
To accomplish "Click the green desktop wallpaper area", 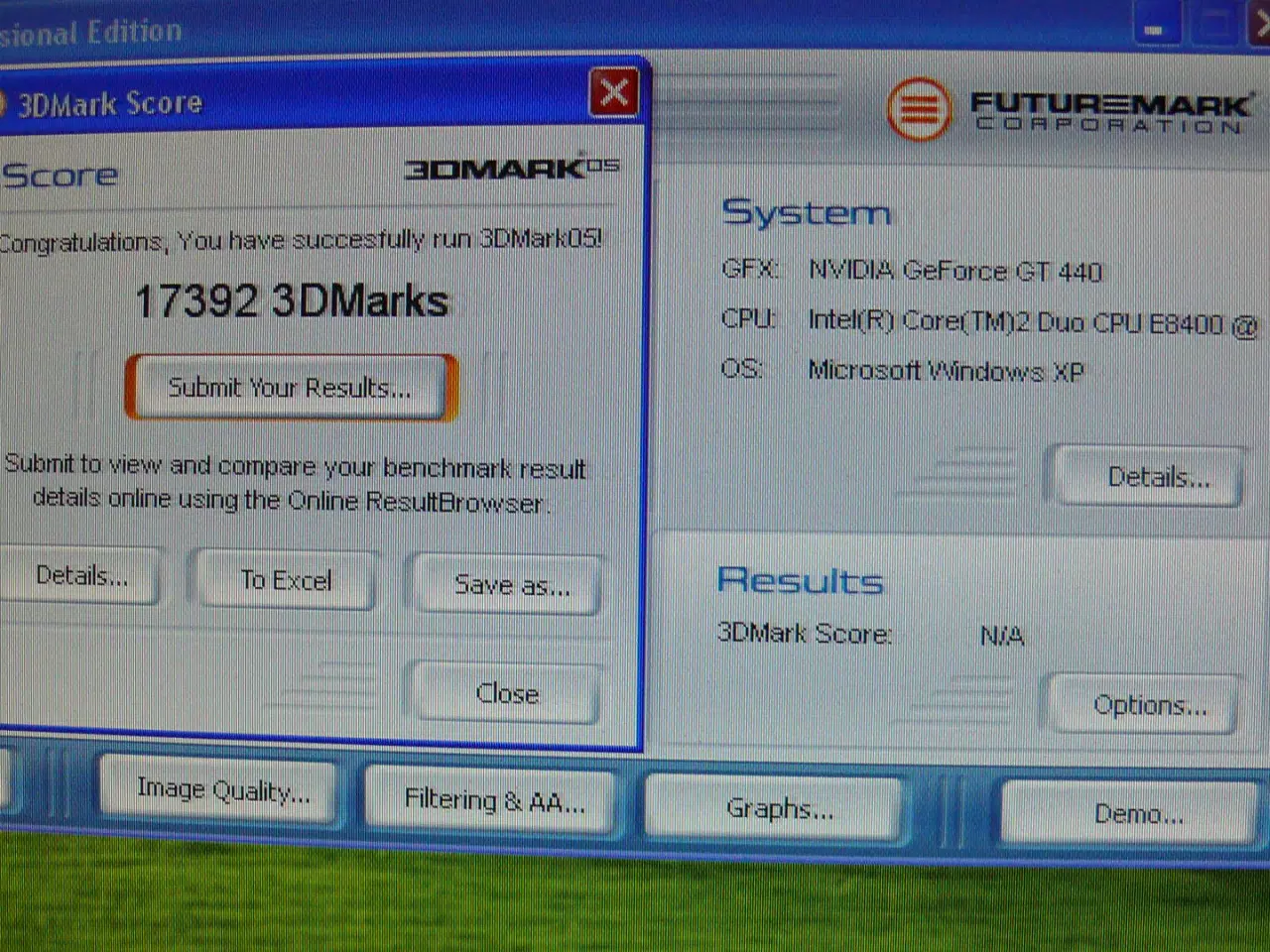I will [x=635, y=902].
